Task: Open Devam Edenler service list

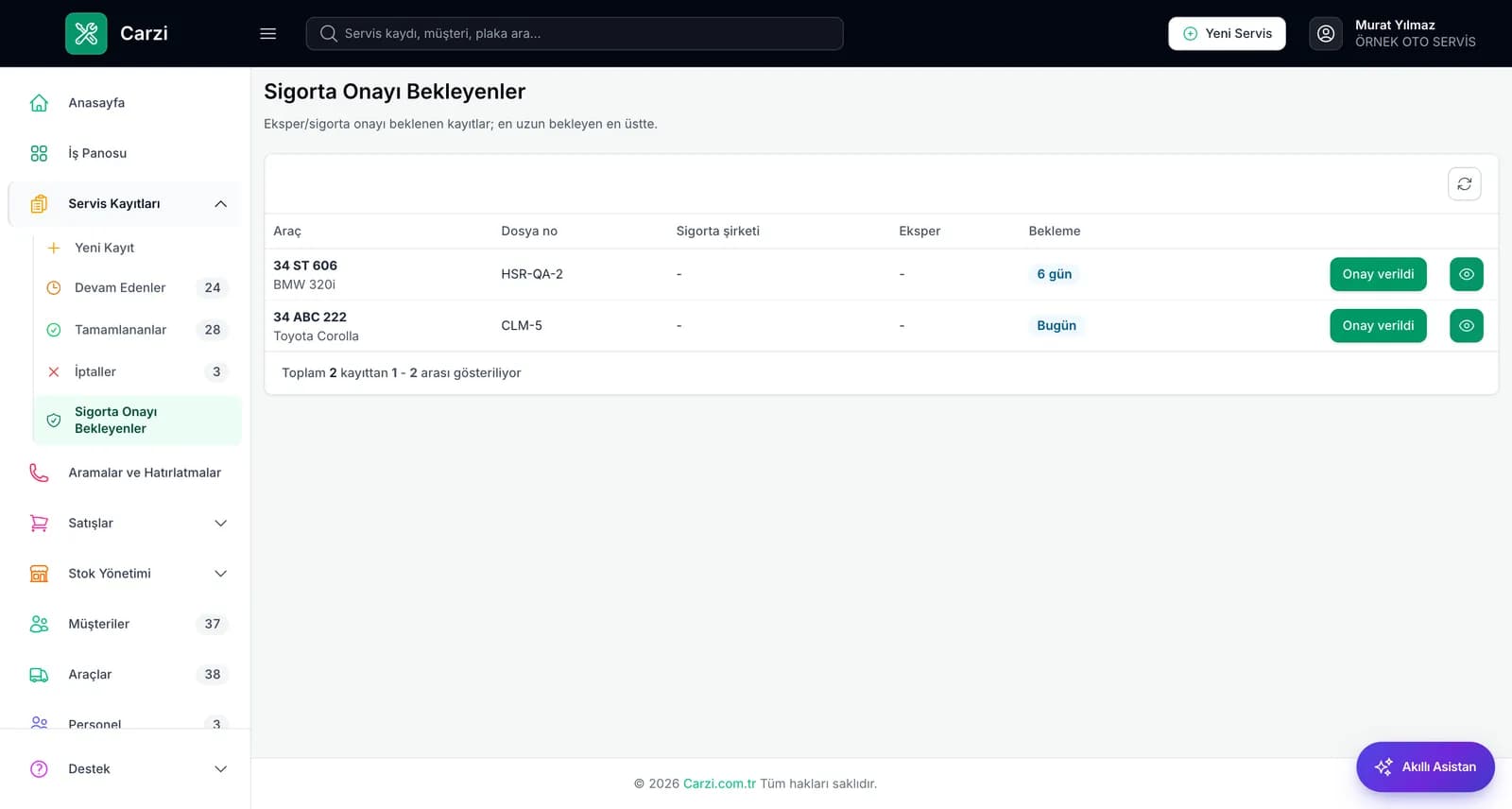Action: click(137, 288)
